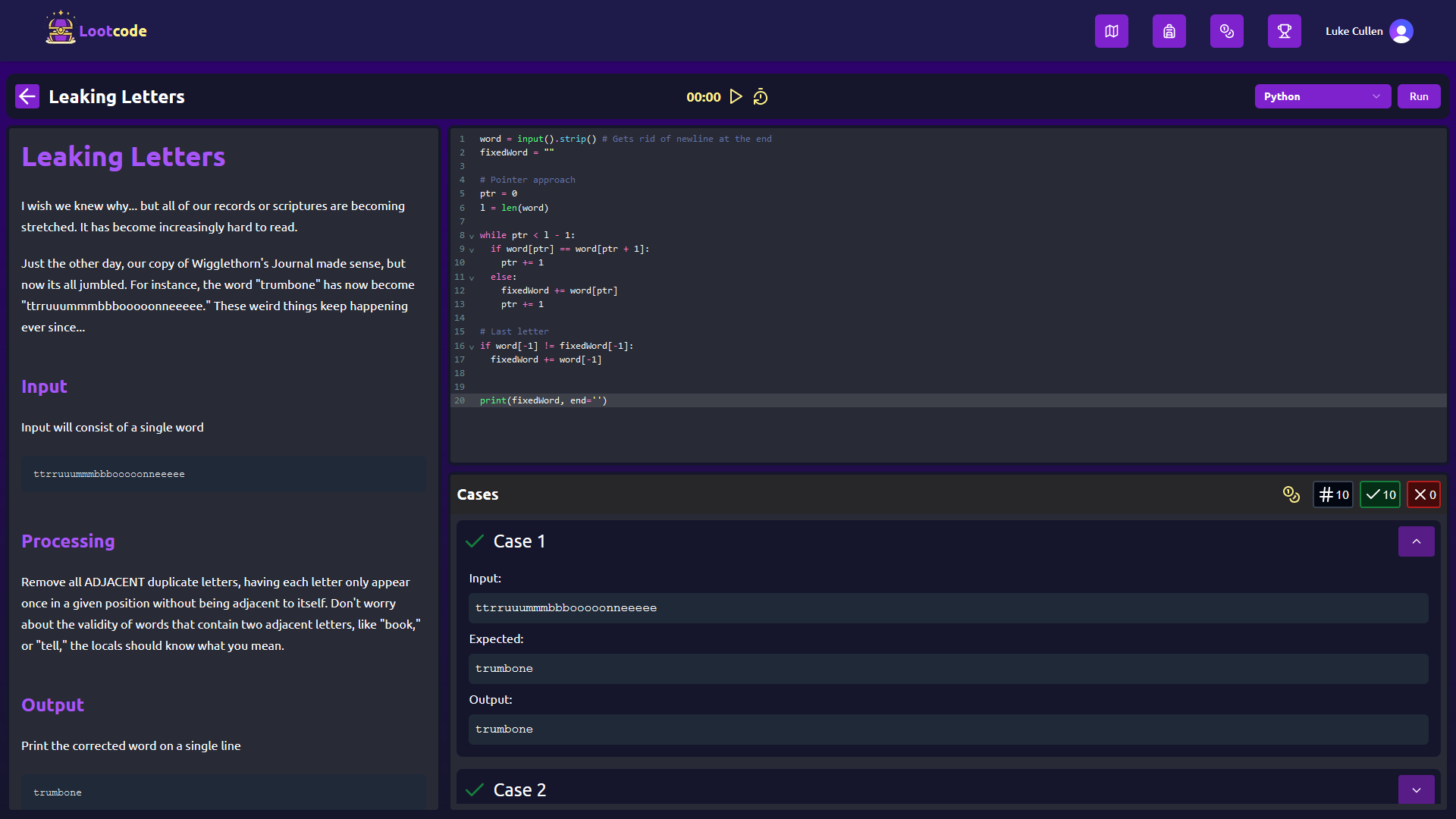Open the map icon in header
The height and width of the screenshot is (819, 1456).
1111,31
